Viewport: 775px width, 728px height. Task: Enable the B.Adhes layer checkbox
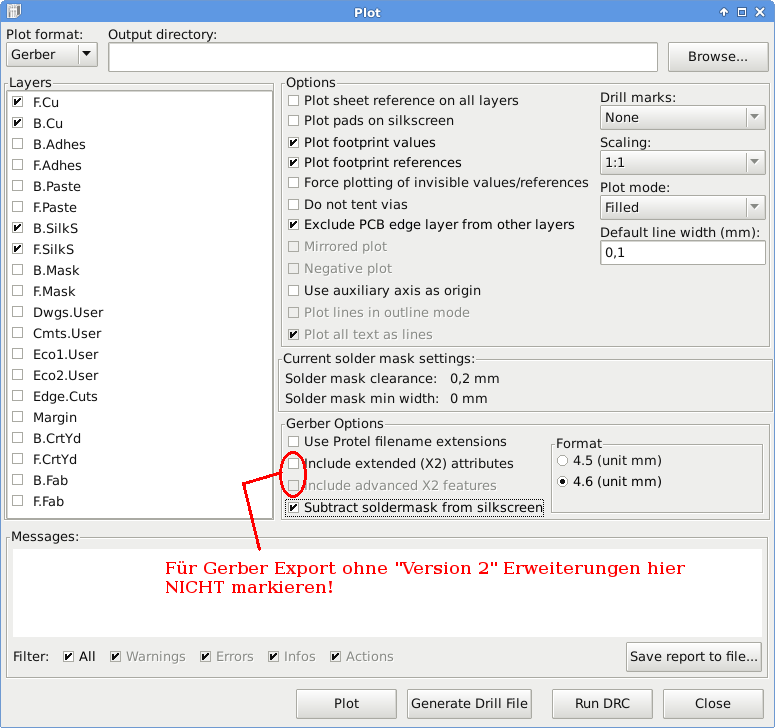[18, 144]
